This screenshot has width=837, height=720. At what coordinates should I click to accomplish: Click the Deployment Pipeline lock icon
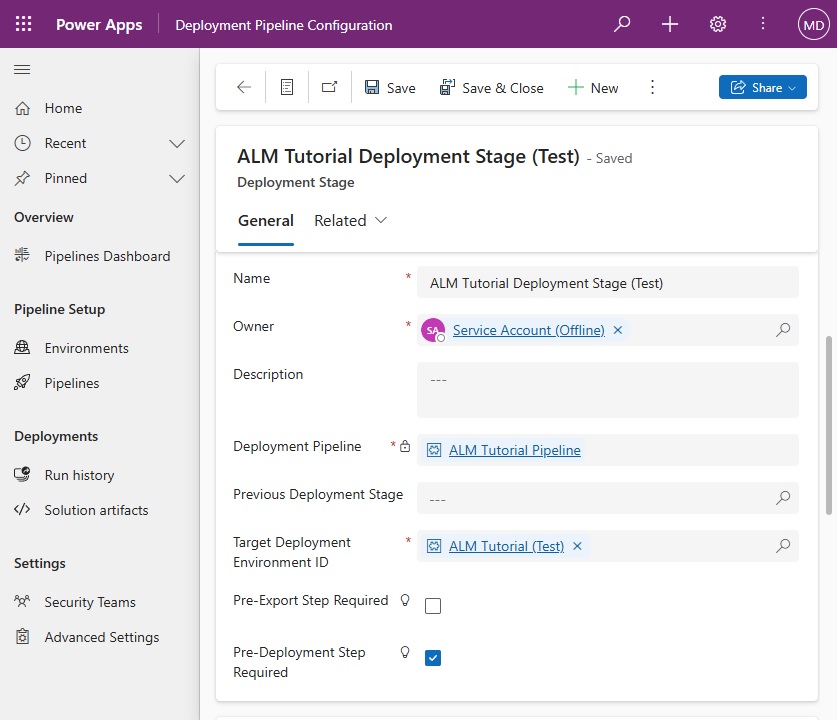pyautogui.click(x=405, y=446)
